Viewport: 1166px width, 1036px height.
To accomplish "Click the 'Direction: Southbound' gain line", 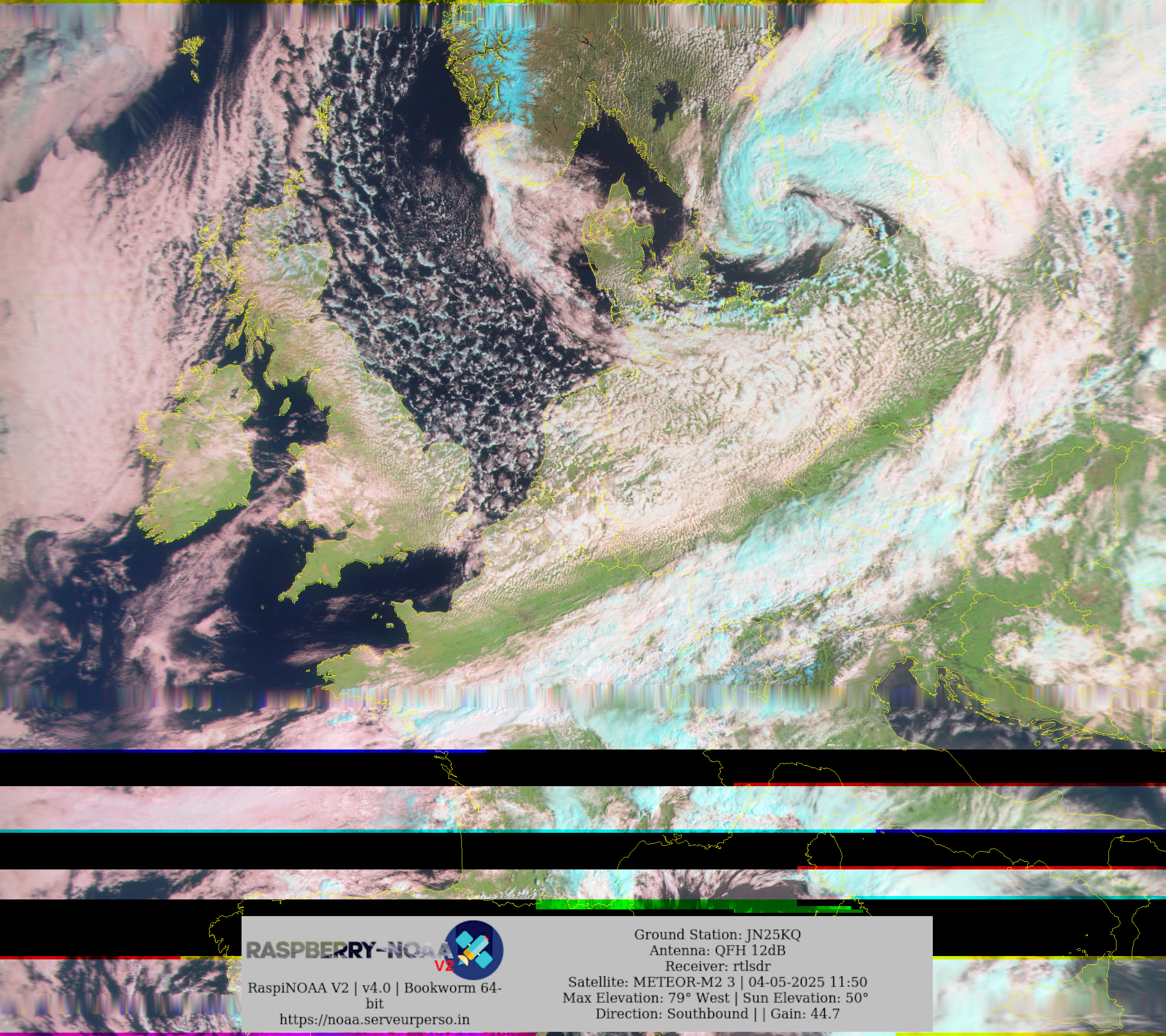I will (x=717, y=1014).
